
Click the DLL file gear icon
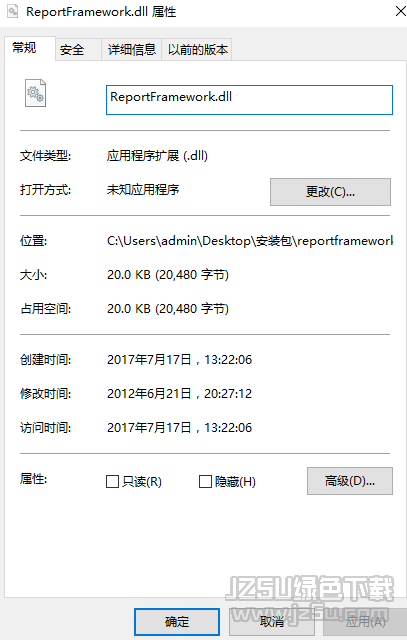(36, 93)
